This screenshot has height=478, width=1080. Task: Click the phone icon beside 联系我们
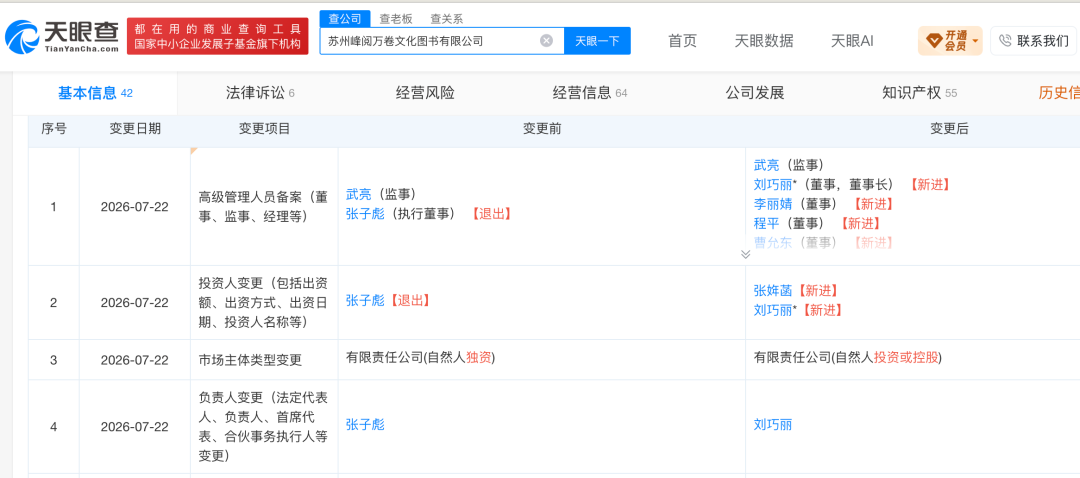[x=1005, y=41]
